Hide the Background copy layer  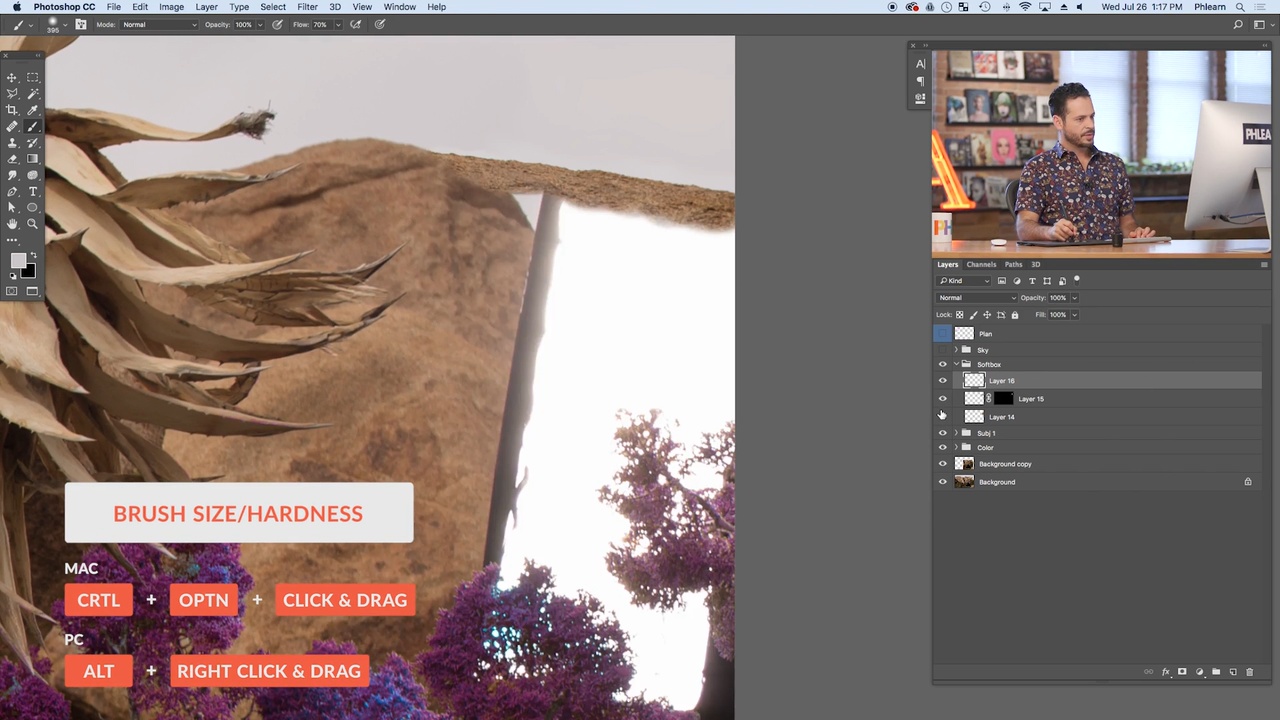942,464
